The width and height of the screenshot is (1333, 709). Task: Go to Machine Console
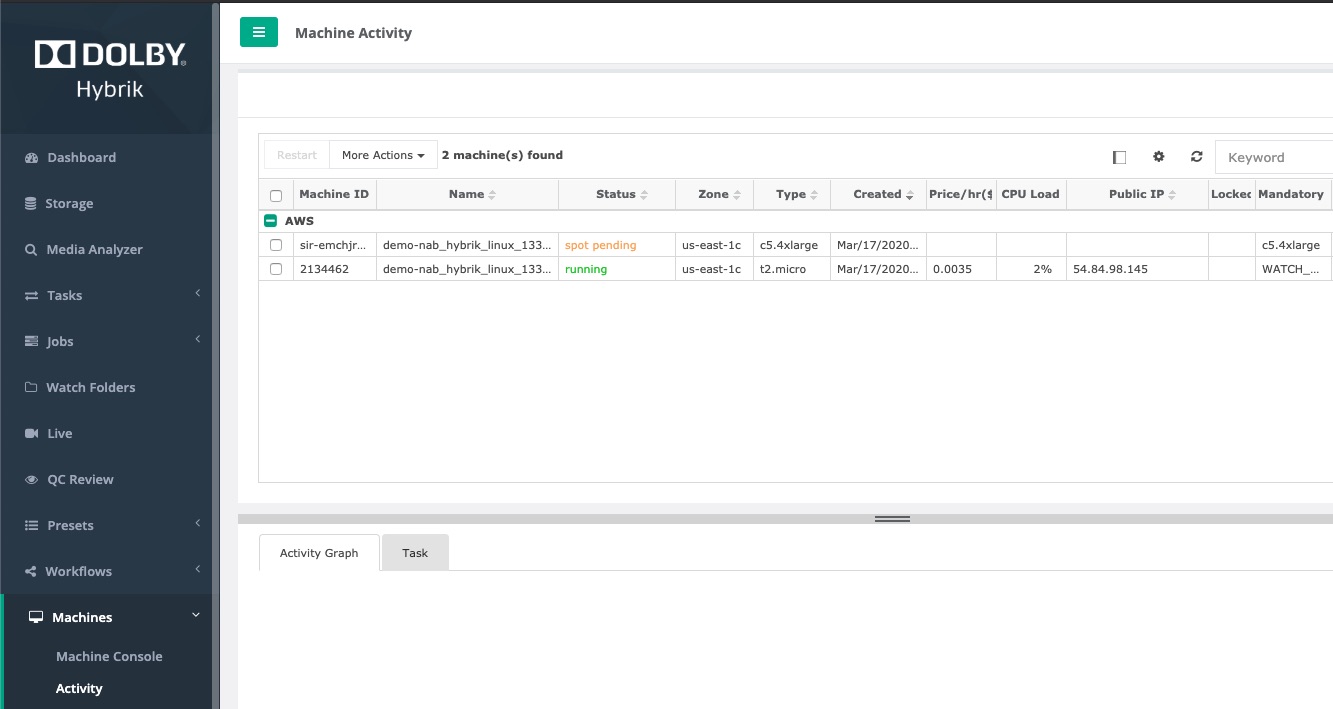pyautogui.click(x=109, y=657)
